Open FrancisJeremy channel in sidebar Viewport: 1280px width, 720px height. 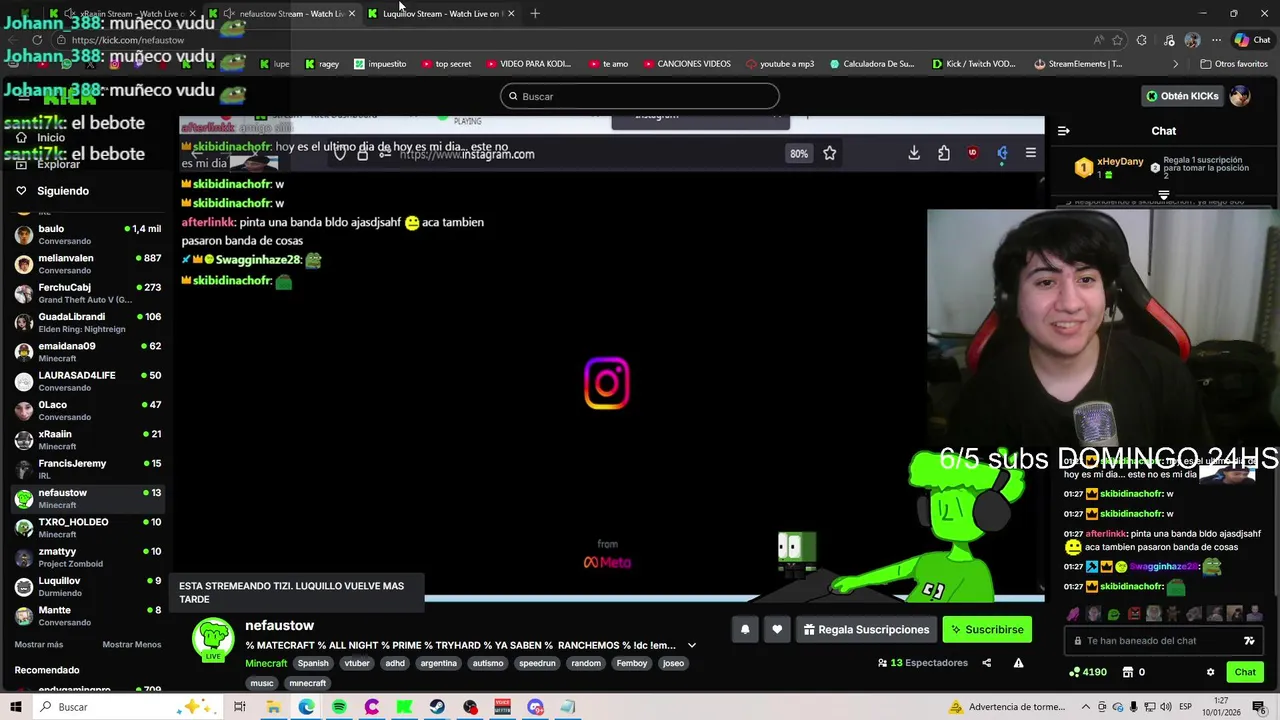pyautogui.click(x=88, y=469)
